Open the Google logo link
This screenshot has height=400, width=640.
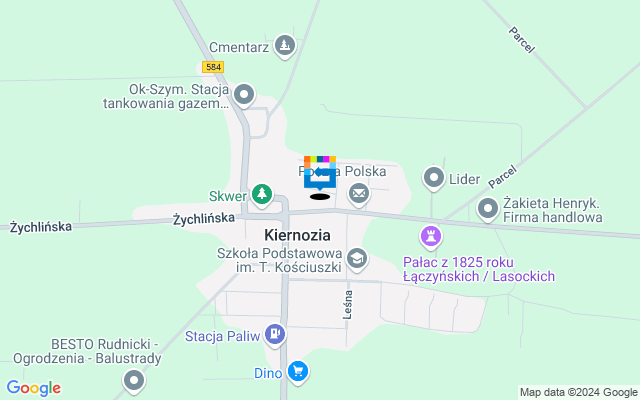pos(33,388)
